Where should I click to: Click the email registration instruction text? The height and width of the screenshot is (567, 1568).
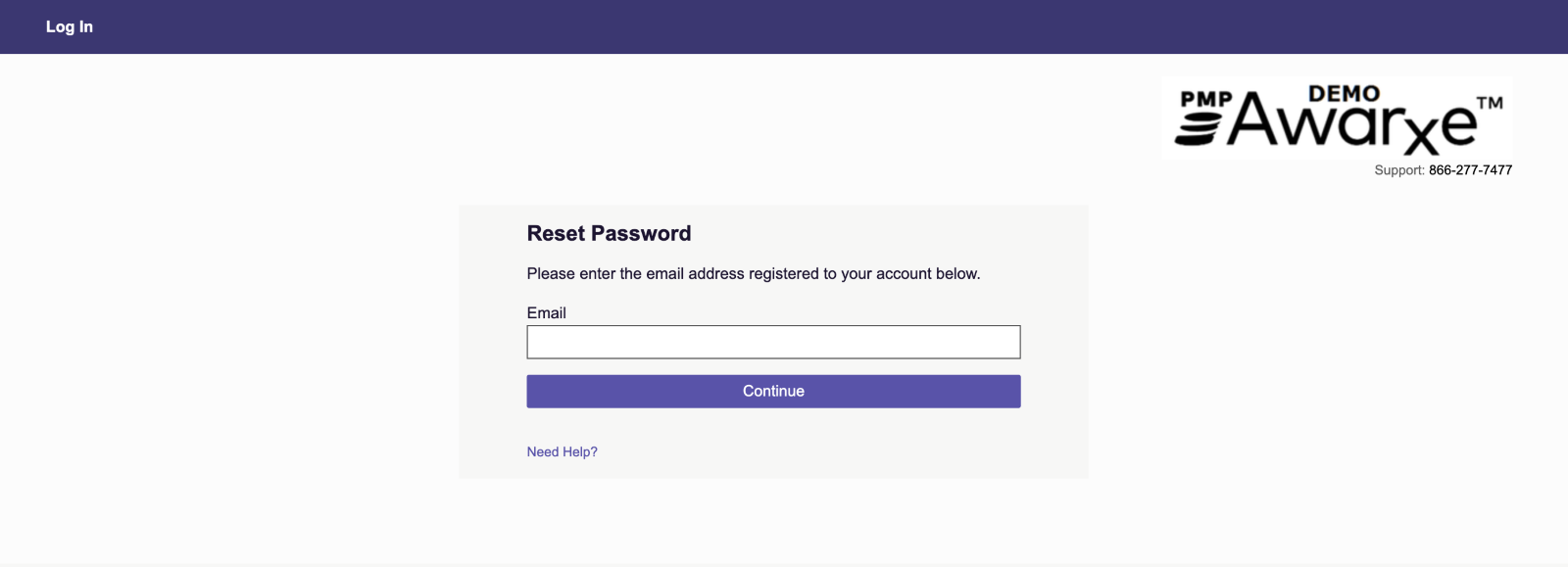tap(753, 273)
